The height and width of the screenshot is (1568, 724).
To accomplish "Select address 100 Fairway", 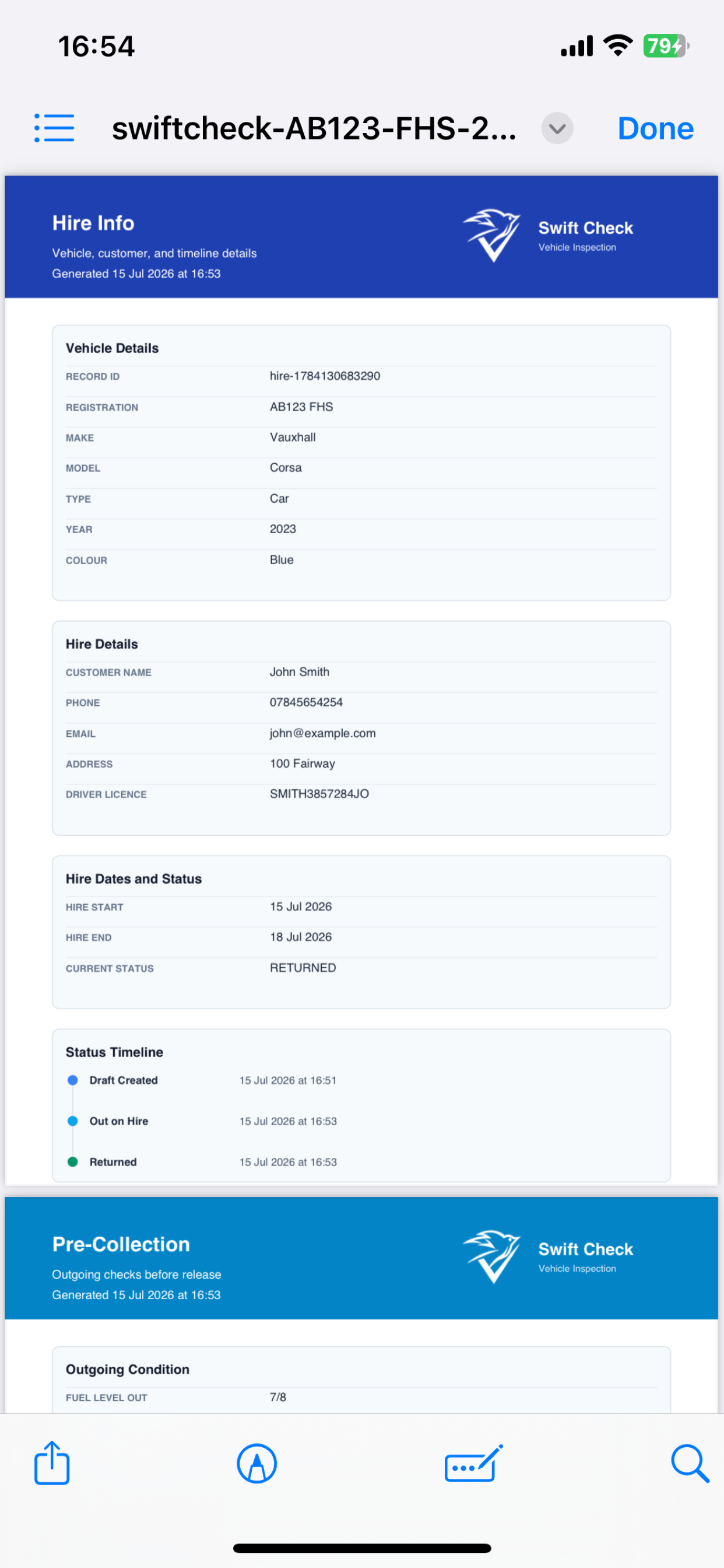I will pos(303,764).
